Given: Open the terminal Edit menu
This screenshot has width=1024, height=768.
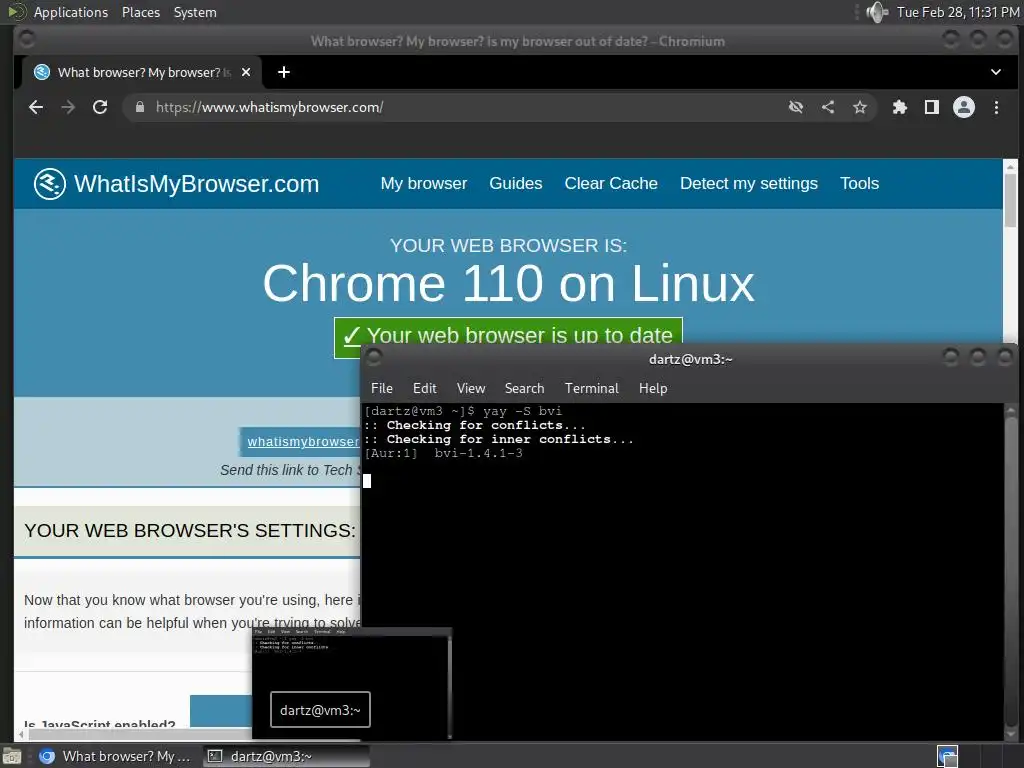Looking at the screenshot, I should click(424, 389).
